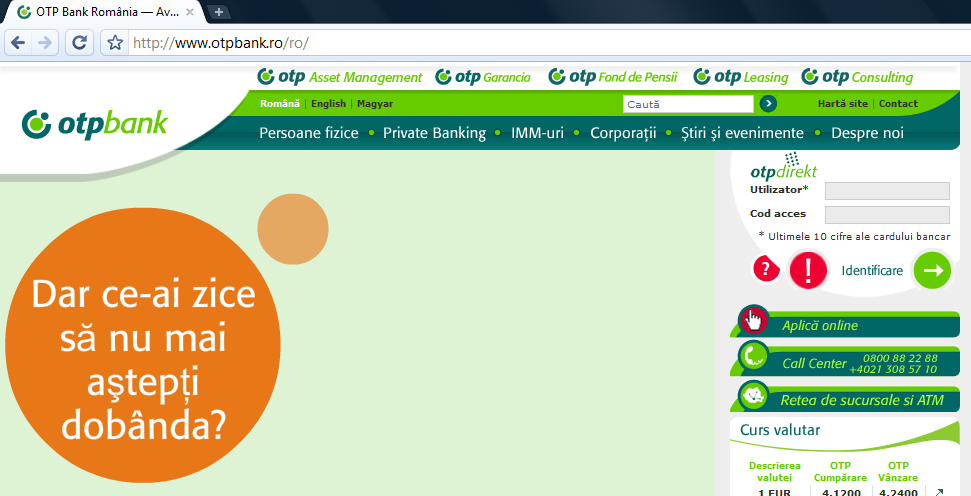
Task: Open the branch network map icon
Action: pyautogui.click(x=754, y=397)
